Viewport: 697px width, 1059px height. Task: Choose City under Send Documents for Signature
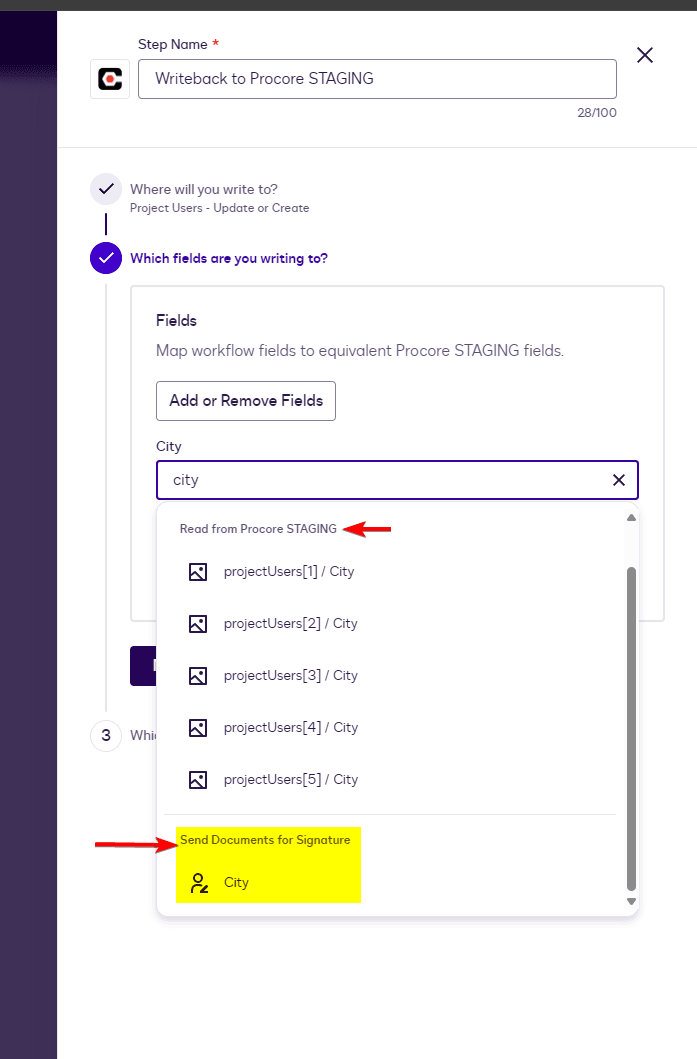click(x=237, y=883)
